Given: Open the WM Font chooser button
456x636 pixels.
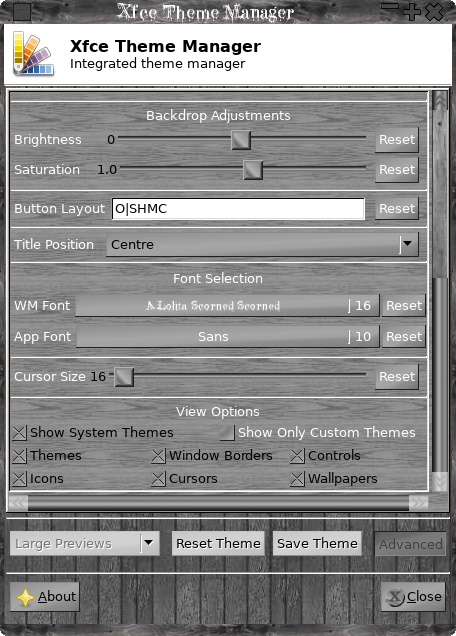Looking at the screenshot, I should click(x=228, y=305).
